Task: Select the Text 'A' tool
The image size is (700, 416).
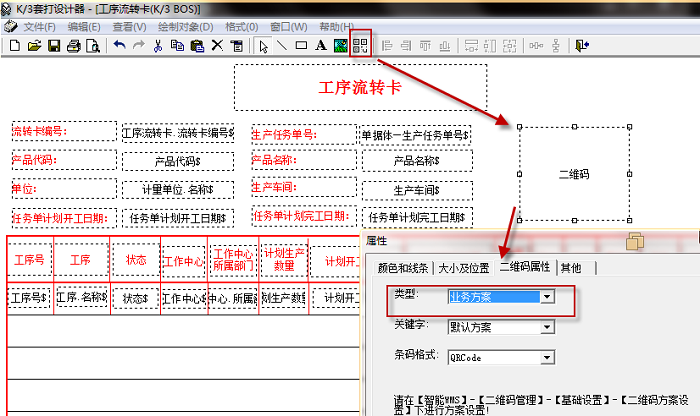Action: click(x=320, y=45)
